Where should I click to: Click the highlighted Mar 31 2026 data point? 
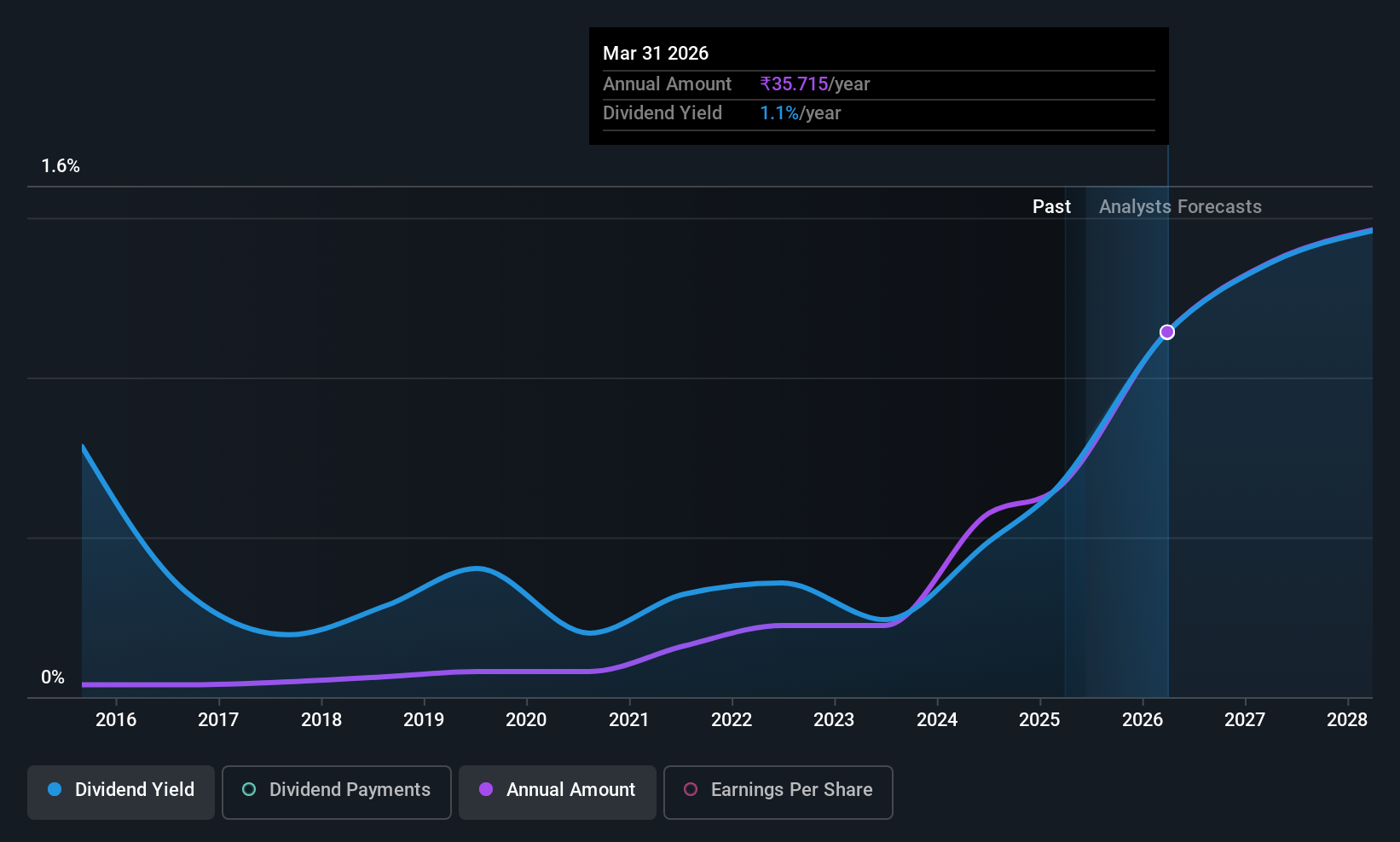[x=1167, y=332]
